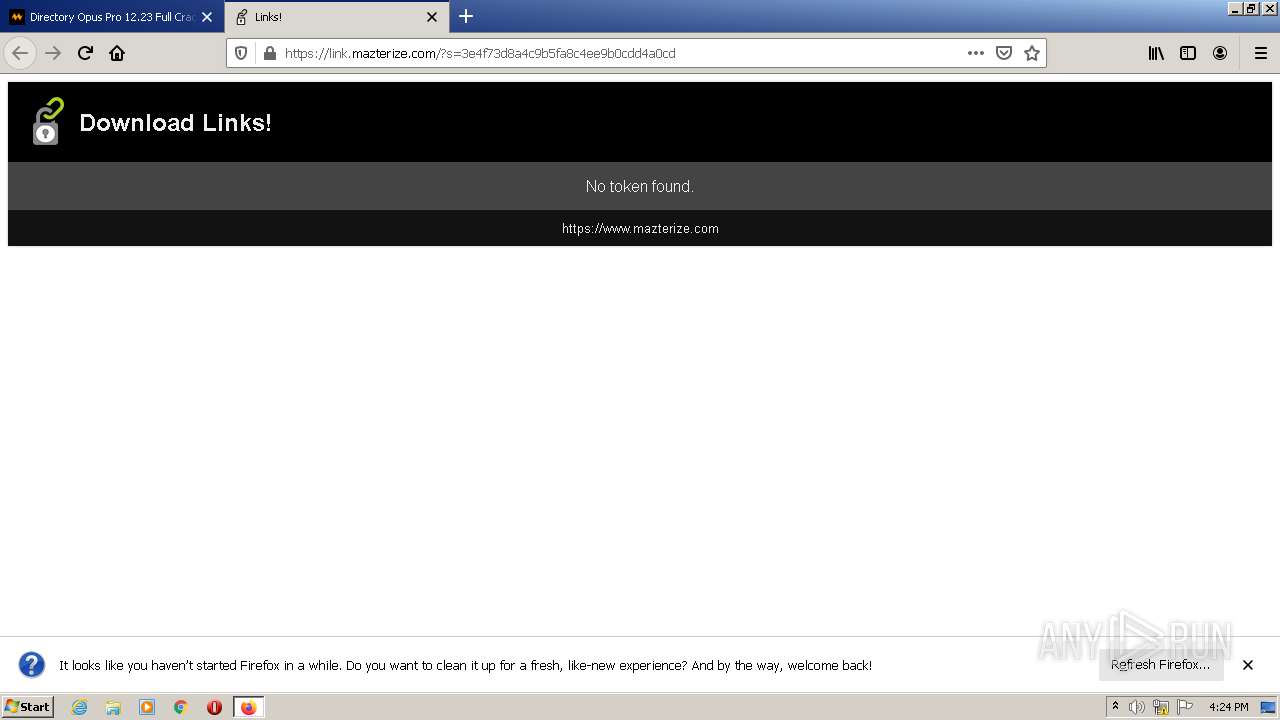Viewport: 1280px width, 720px height.
Task: Show hidden system tray icons
Action: [1115, 706]
